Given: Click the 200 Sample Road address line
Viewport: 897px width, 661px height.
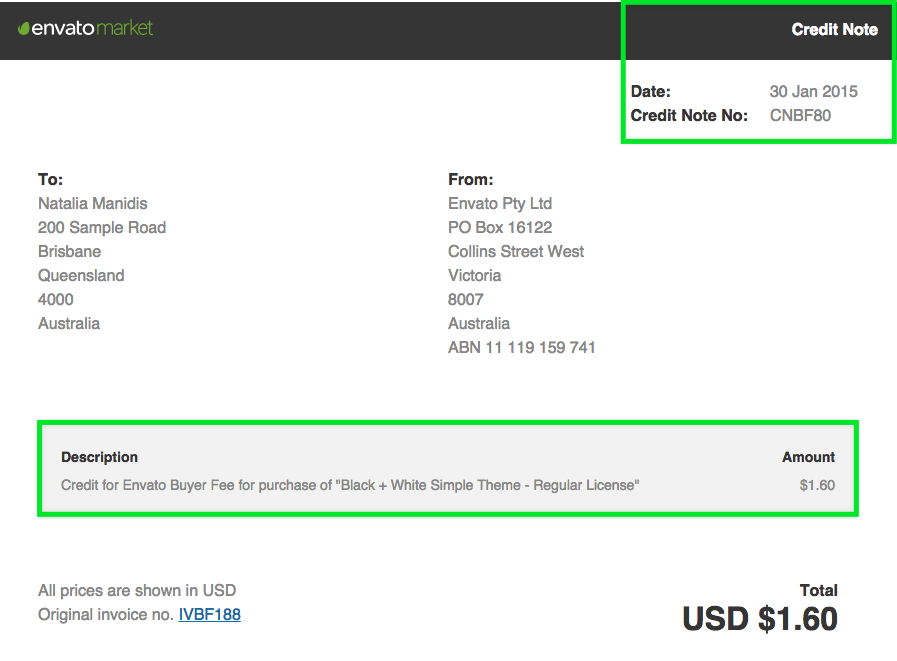Looking at the screenshot, I should click(102, 228).
